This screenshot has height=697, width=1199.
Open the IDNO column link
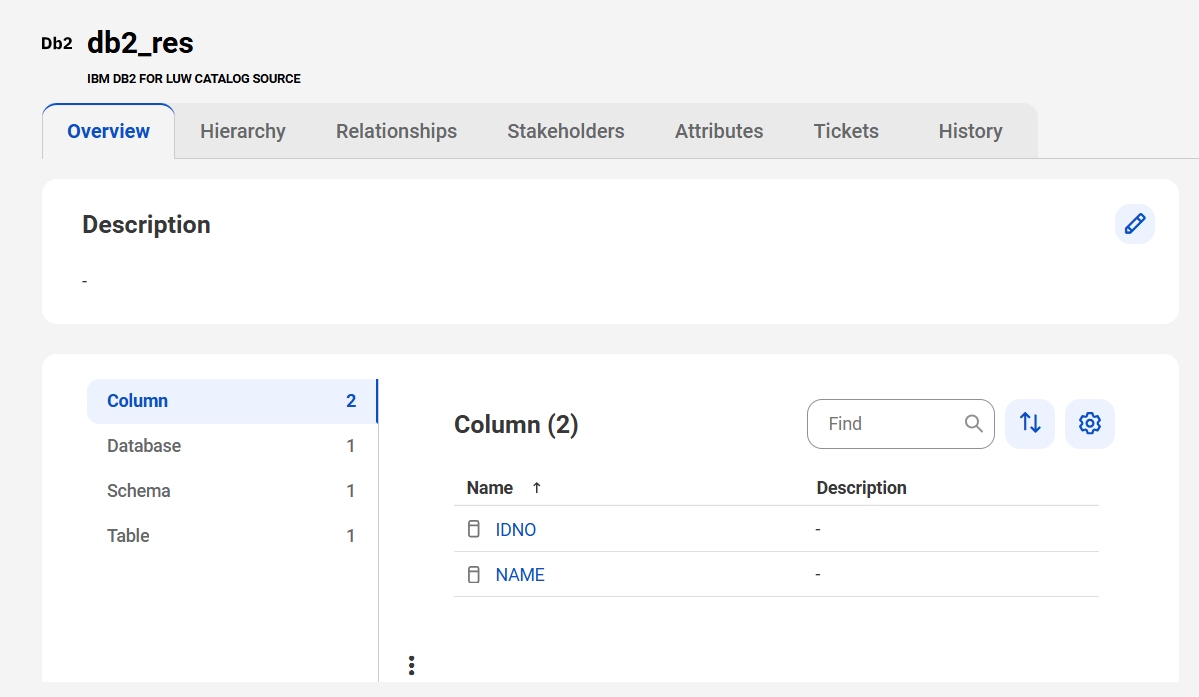[515, 530]
